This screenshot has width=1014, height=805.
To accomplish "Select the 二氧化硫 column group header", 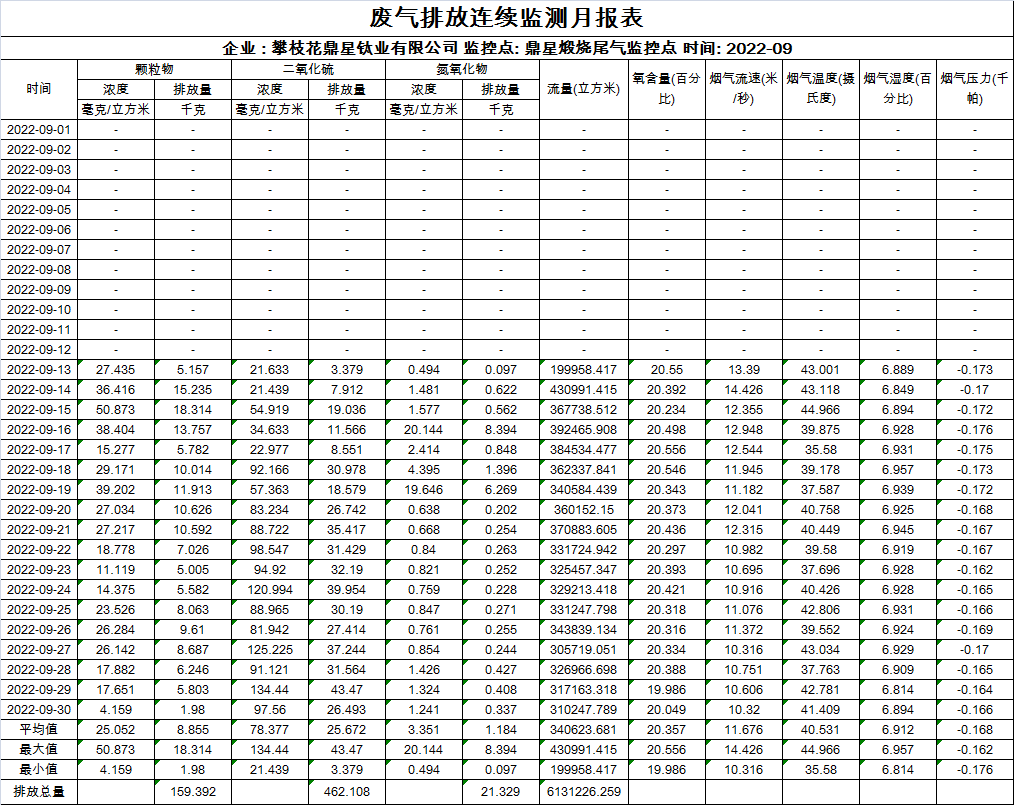I will [x=308, y=69].
